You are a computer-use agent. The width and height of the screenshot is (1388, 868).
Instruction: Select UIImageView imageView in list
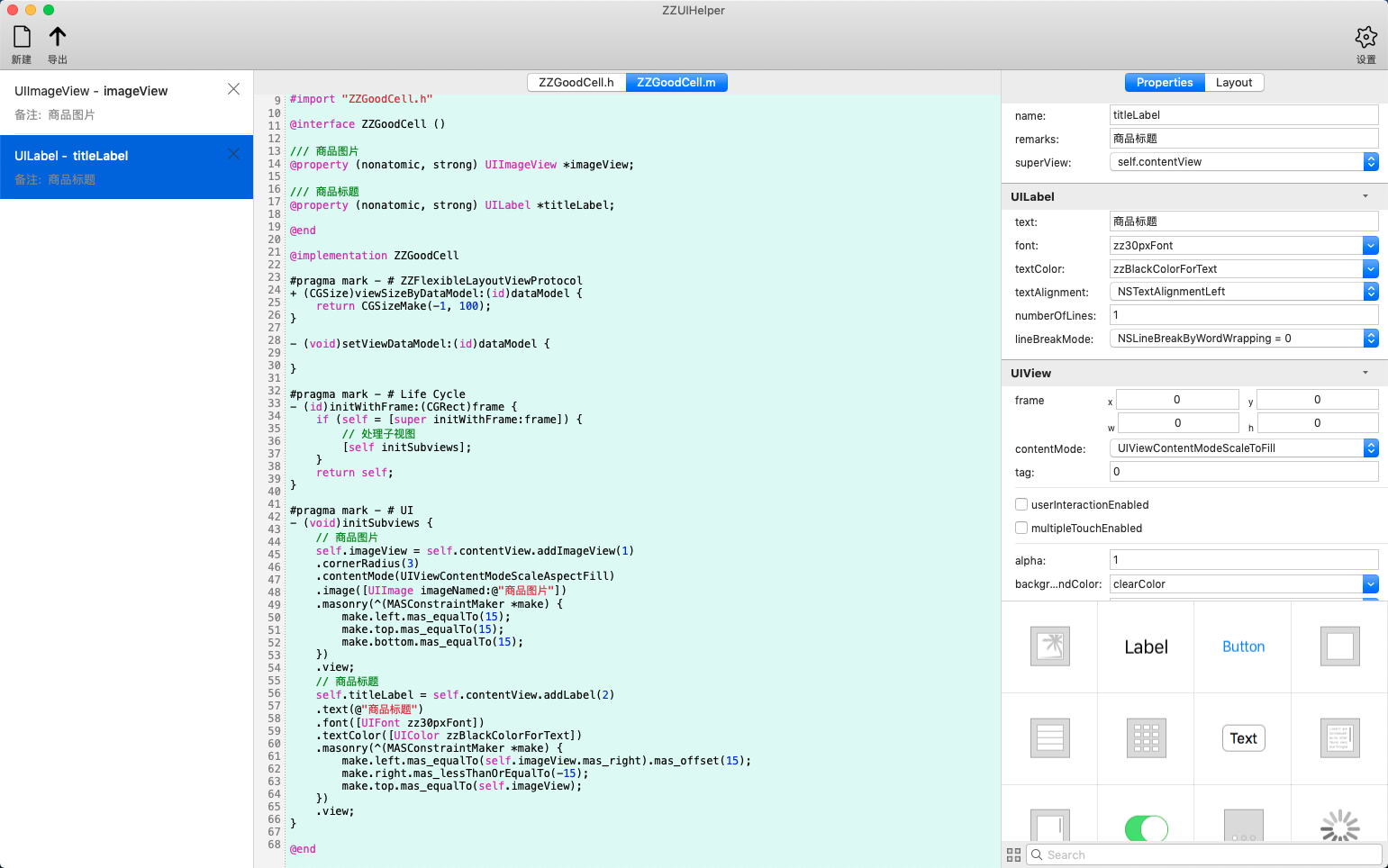coord(126,102)
